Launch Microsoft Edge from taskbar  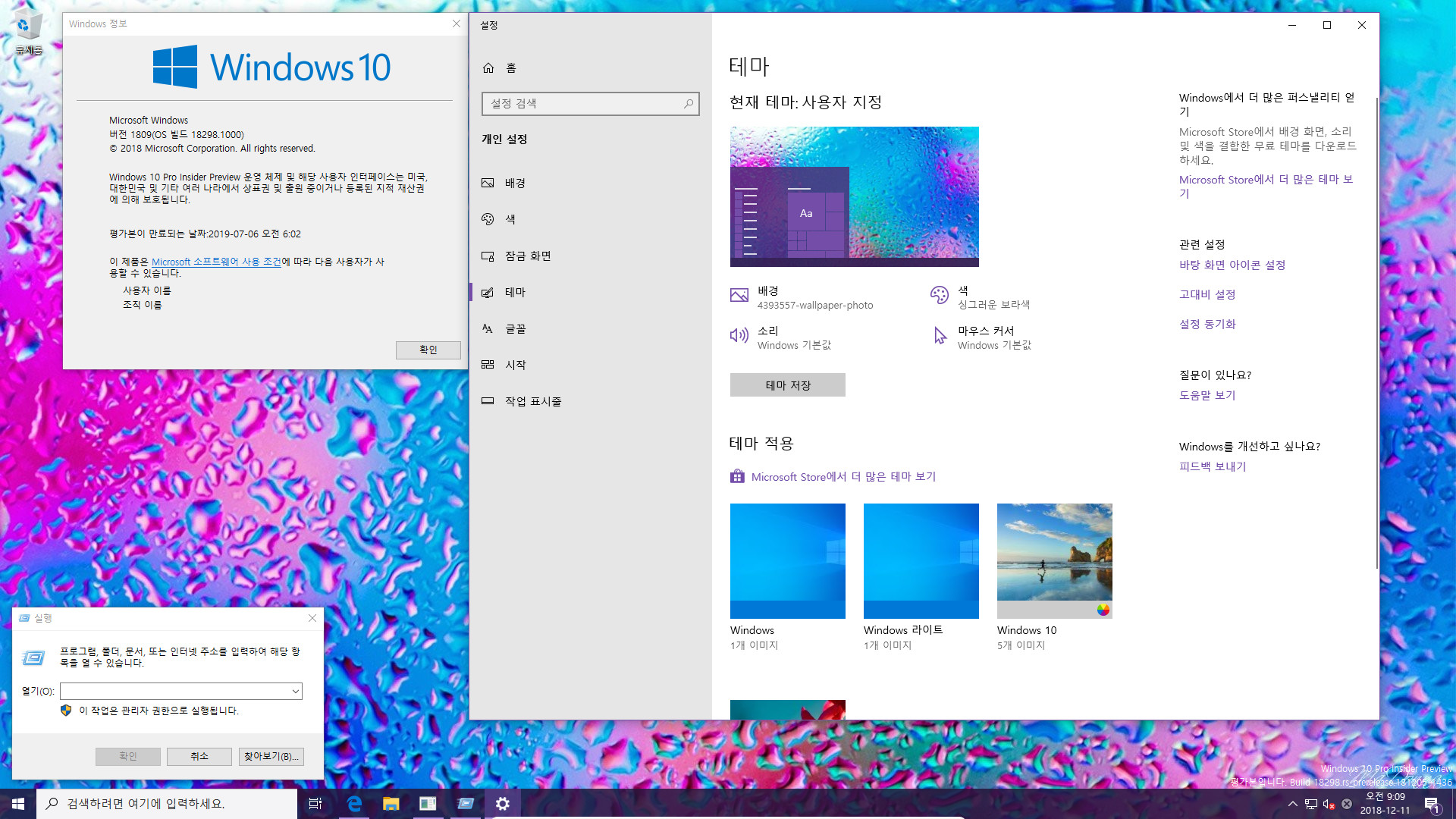point(353,804)
